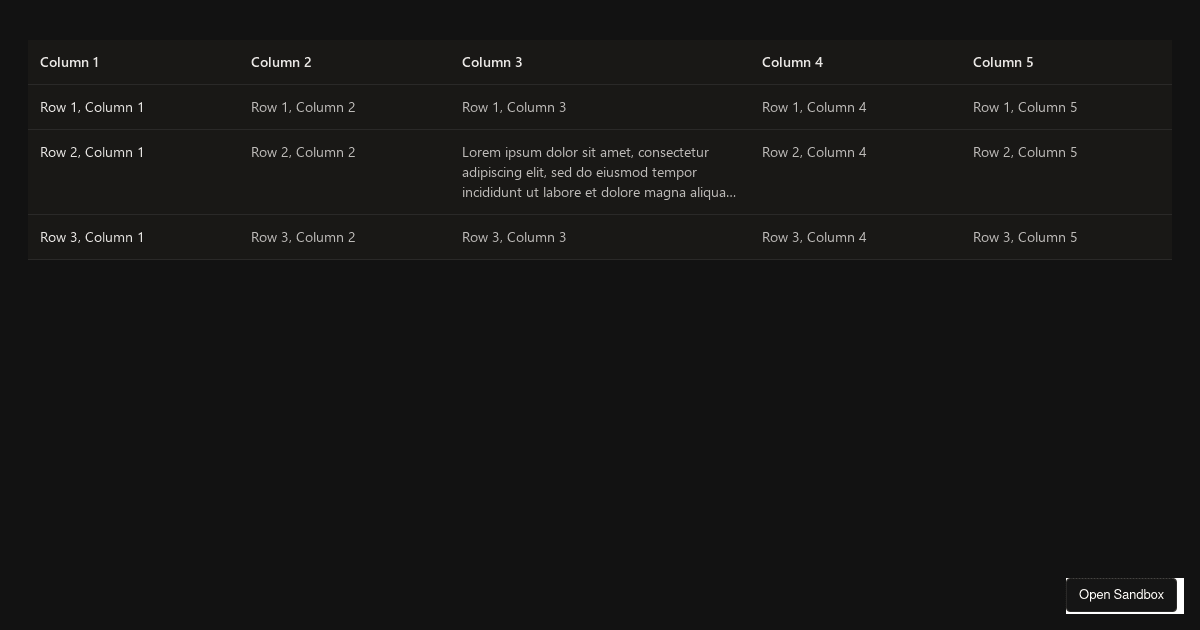1200x630 pixels.
Task: Sort the table by Column 1 header
Action: [x=69, y=62]
